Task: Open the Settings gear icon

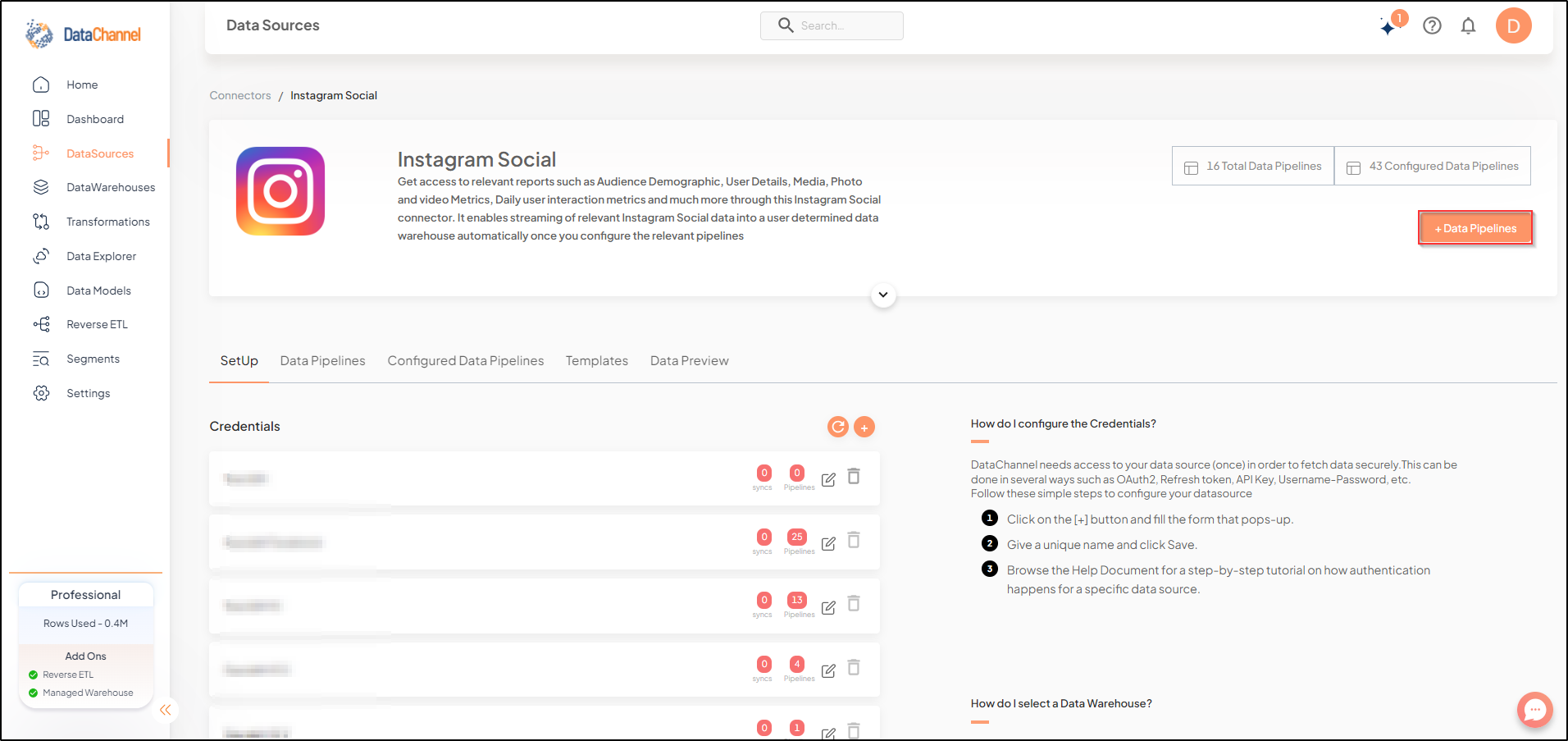Action: point(41,393)
